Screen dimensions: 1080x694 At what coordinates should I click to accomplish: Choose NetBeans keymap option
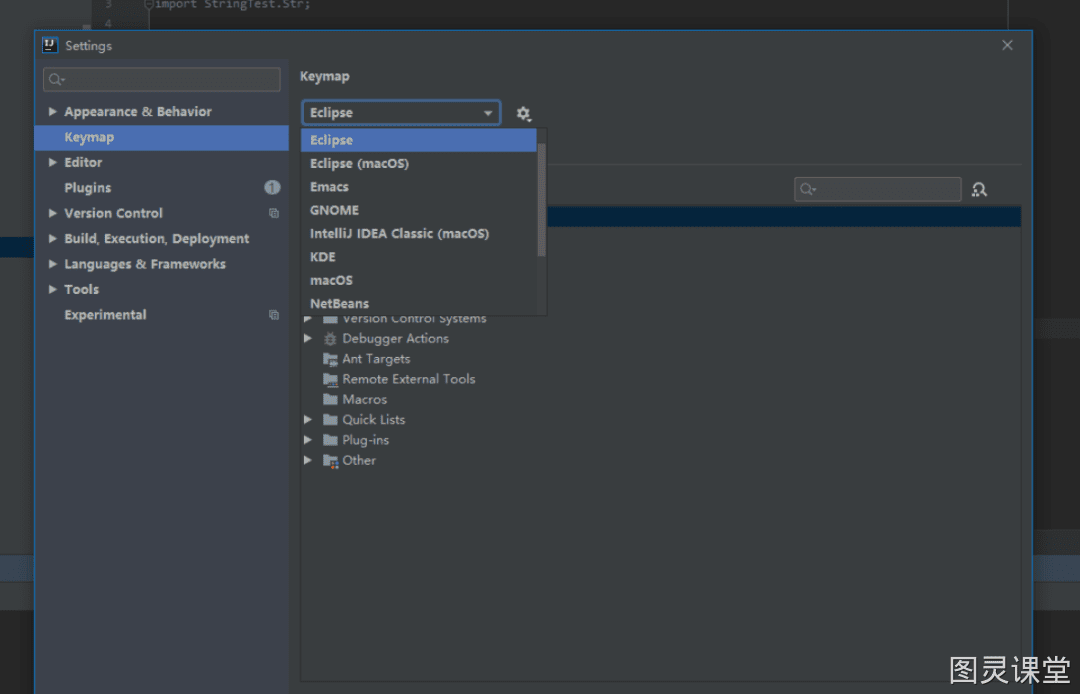coord(419,304)
